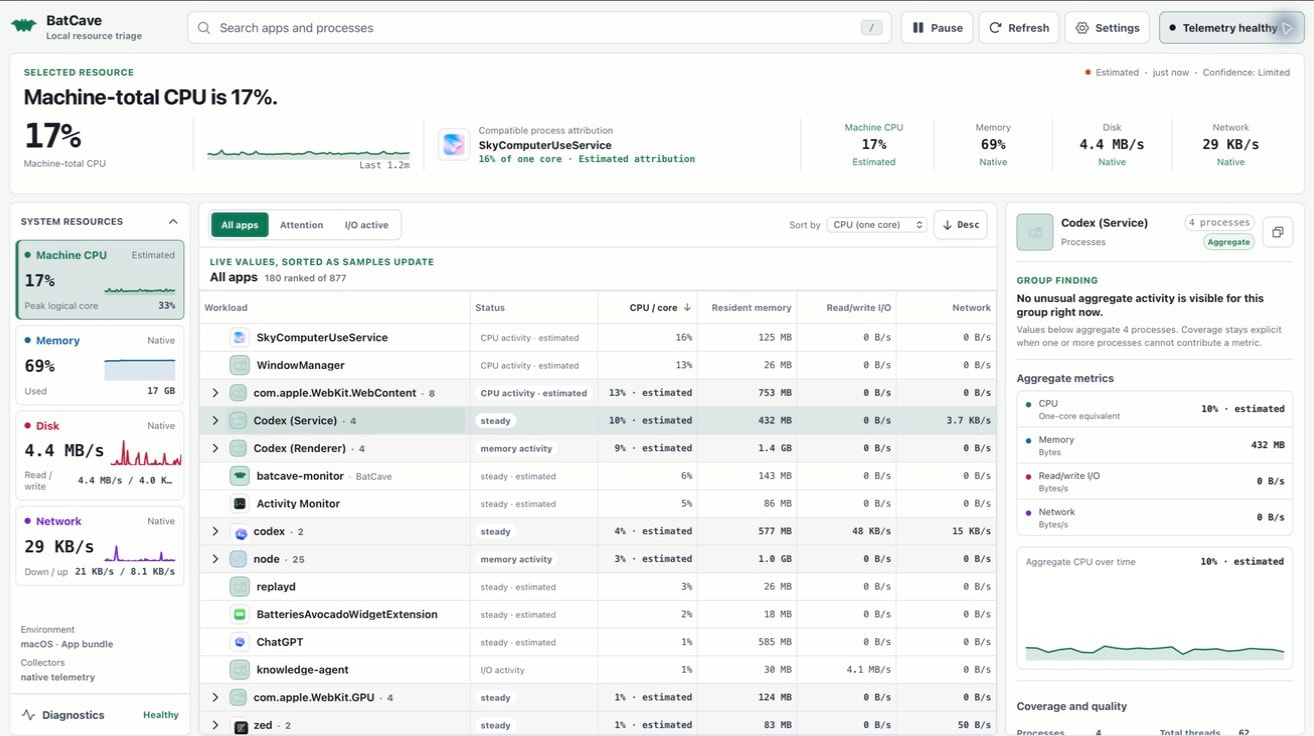Image resolution: width=1314 pixels, height=736 pixels.
Task: Click the pop-out icon beside Codex (Service)
Action: pyautogui.click(x=1277, y=232)
